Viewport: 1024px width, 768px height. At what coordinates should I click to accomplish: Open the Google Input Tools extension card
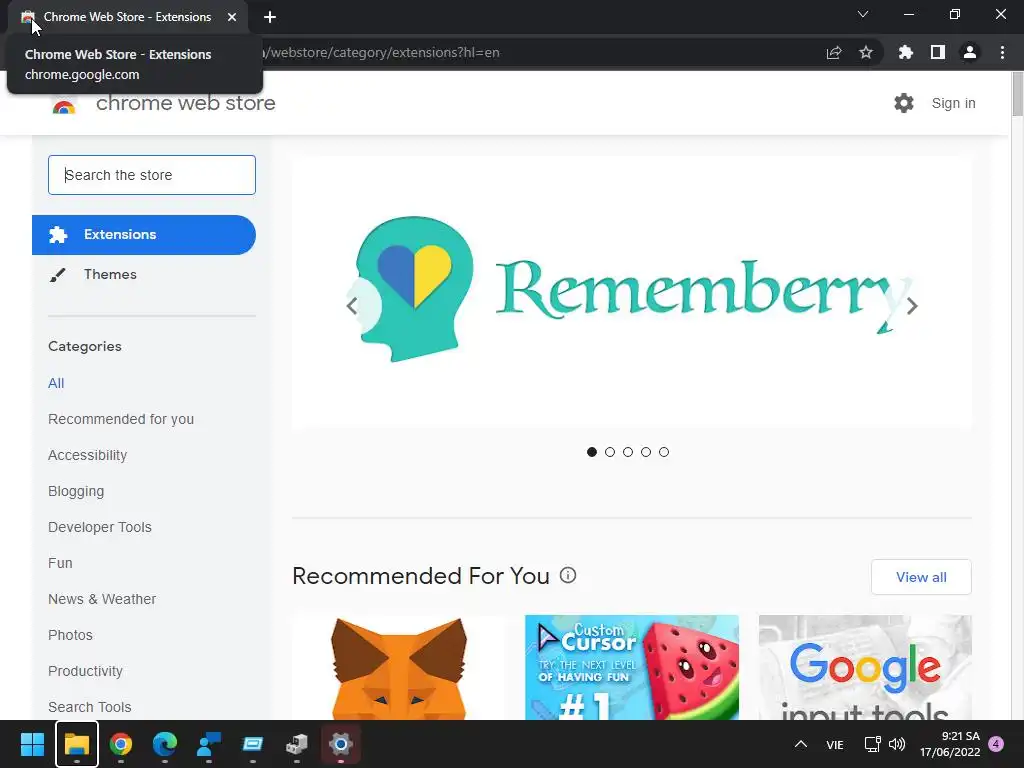865,667
